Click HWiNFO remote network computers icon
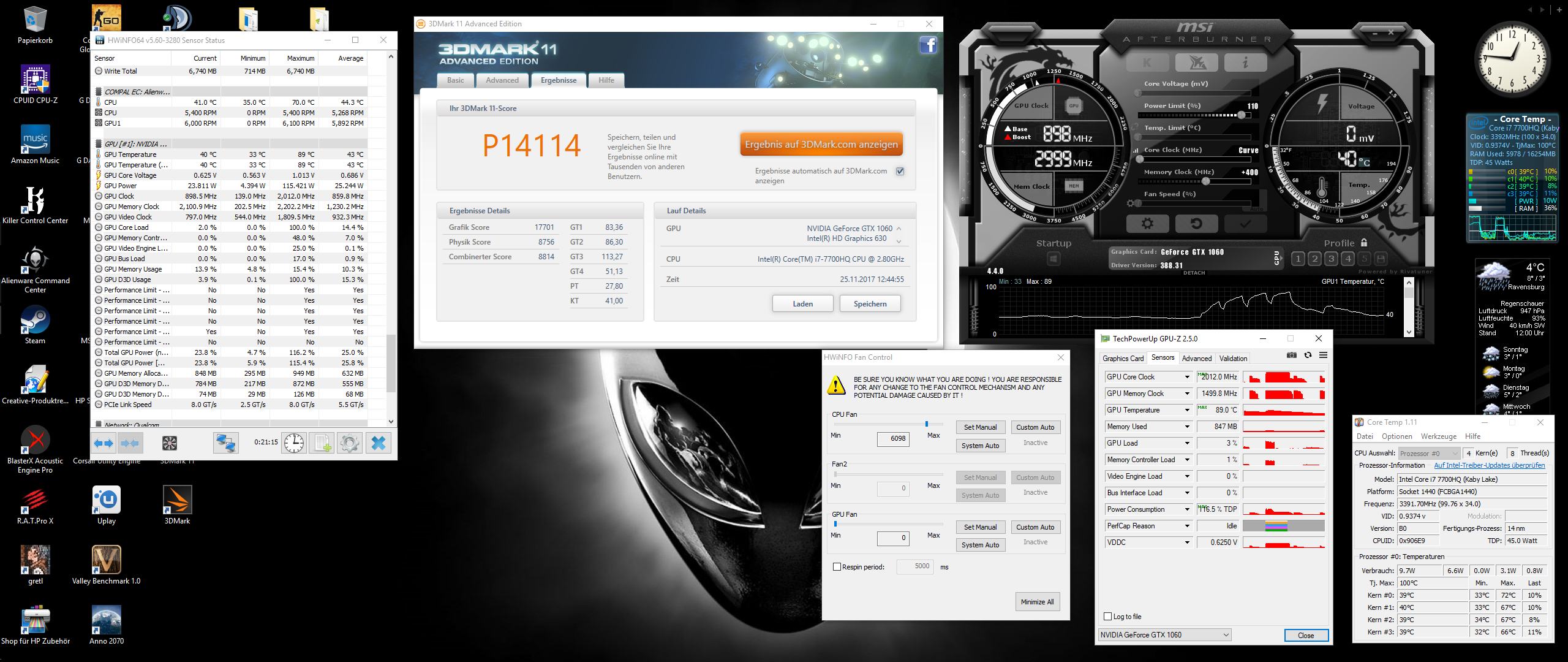The image size is (1568, 662). click(225, 443)
